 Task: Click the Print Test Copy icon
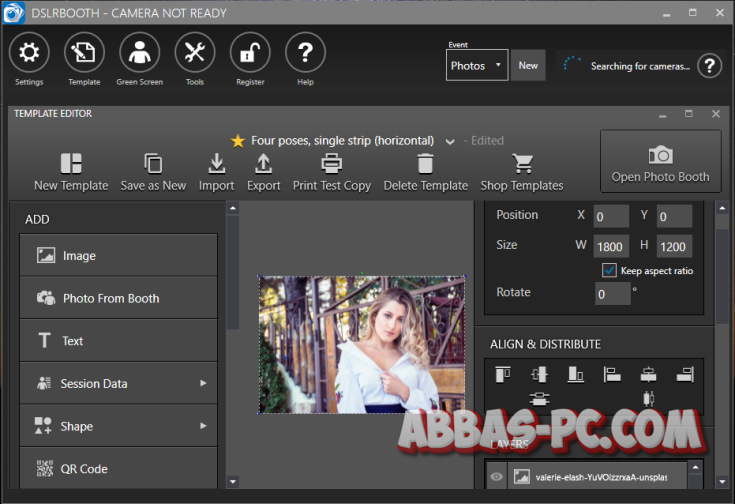pyautogui.click(x=331, y=164)
